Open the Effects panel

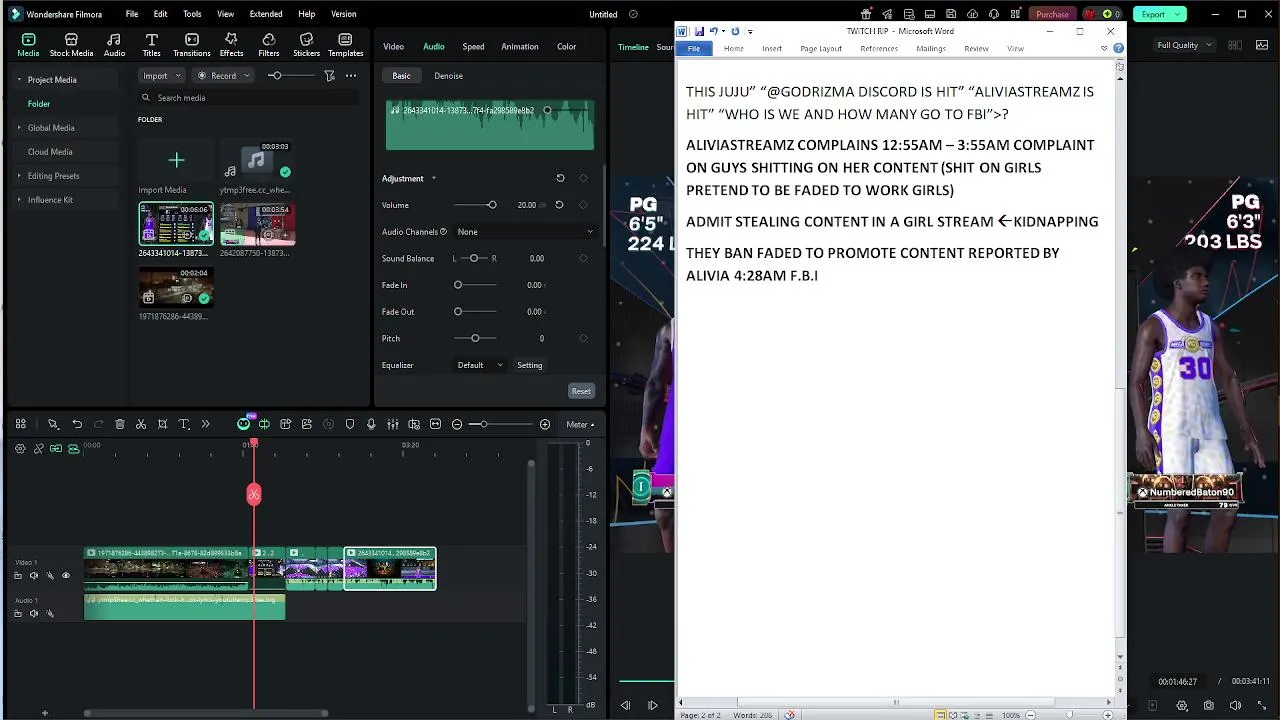231,45
